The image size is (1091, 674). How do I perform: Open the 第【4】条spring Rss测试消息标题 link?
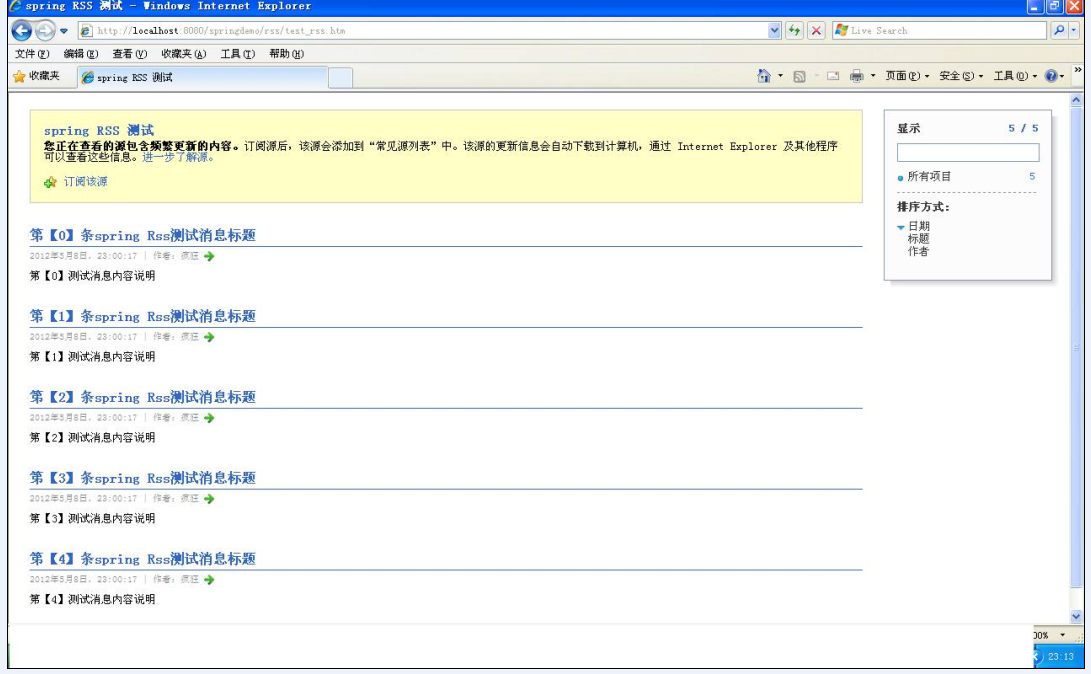(x=143, y=559)
